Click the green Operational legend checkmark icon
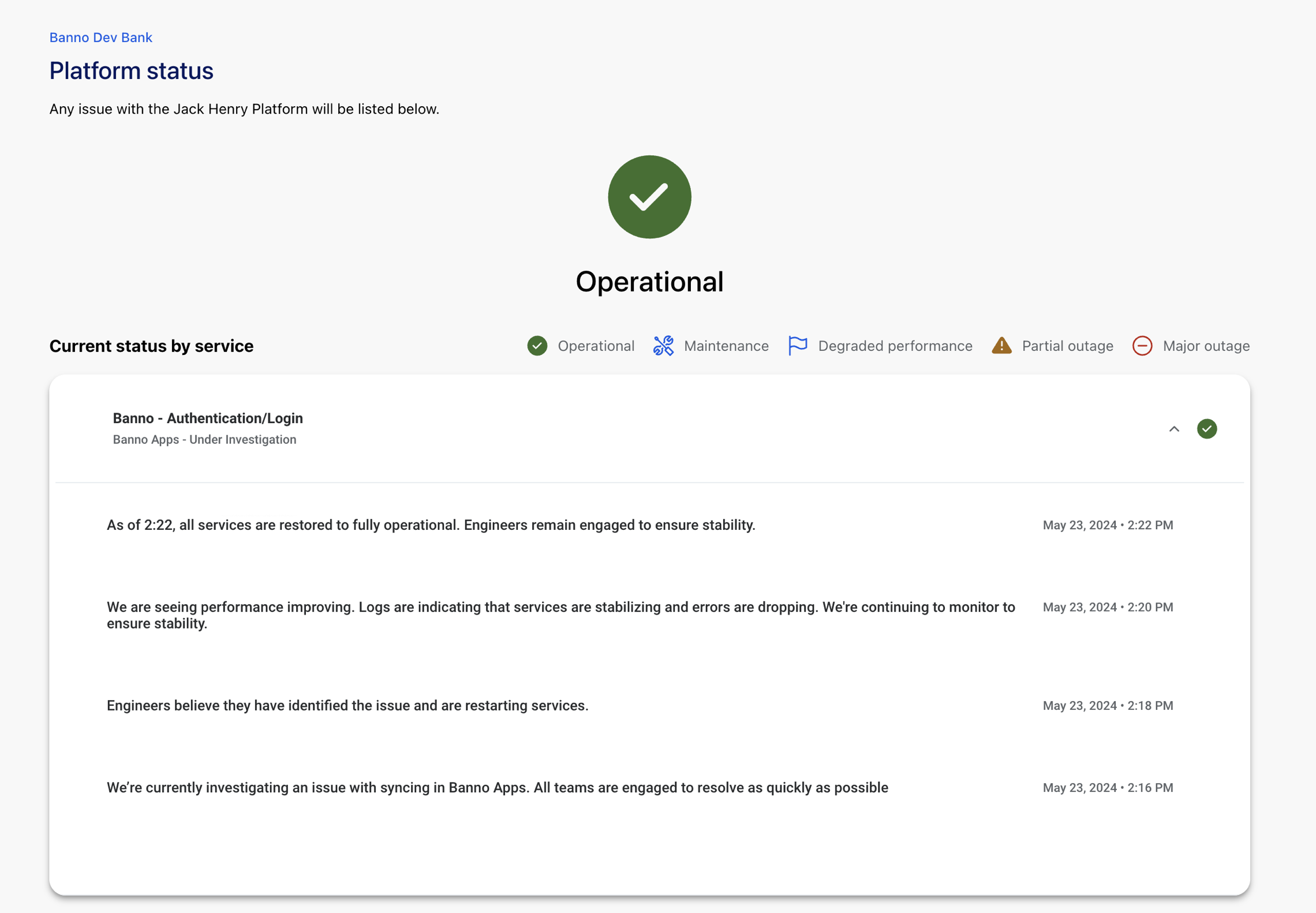Viewport: 1316px width, 913px height. point(537,346)
